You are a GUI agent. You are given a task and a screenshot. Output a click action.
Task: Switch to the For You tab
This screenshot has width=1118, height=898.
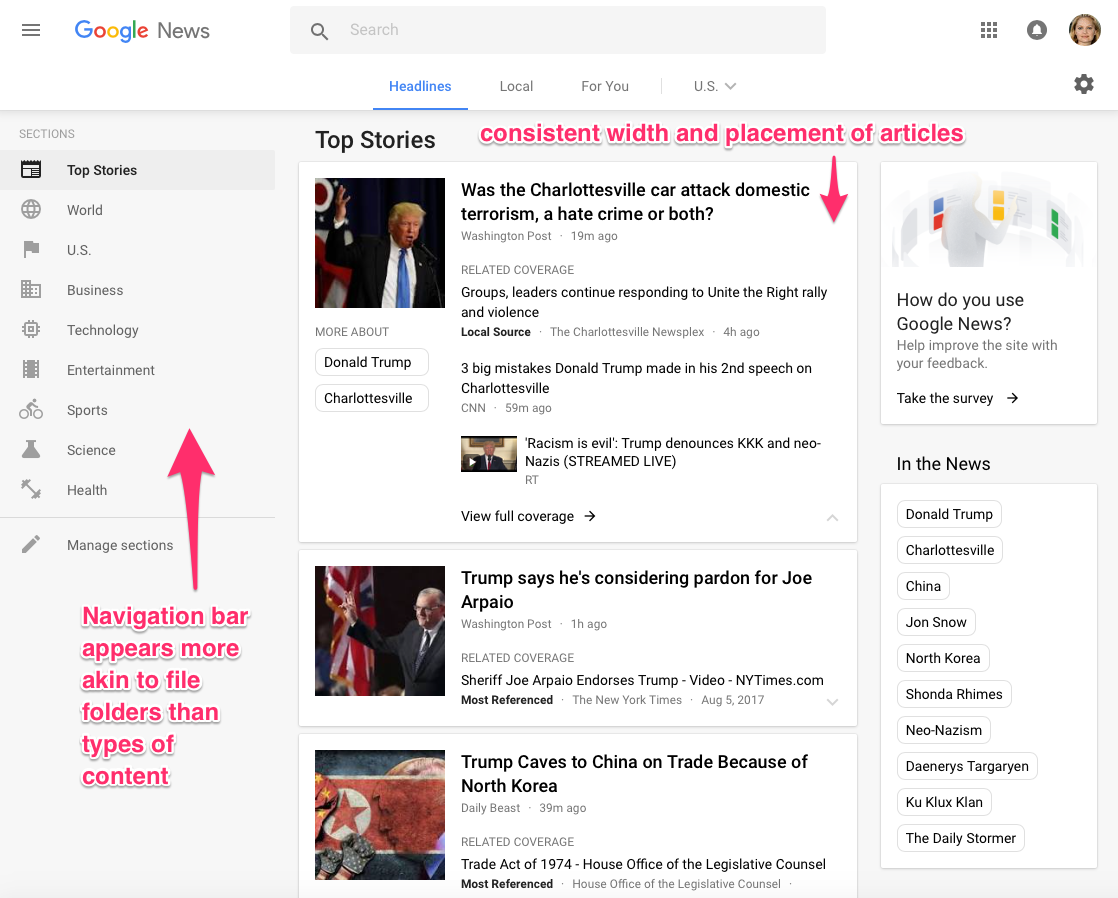(x=605, y=86)
